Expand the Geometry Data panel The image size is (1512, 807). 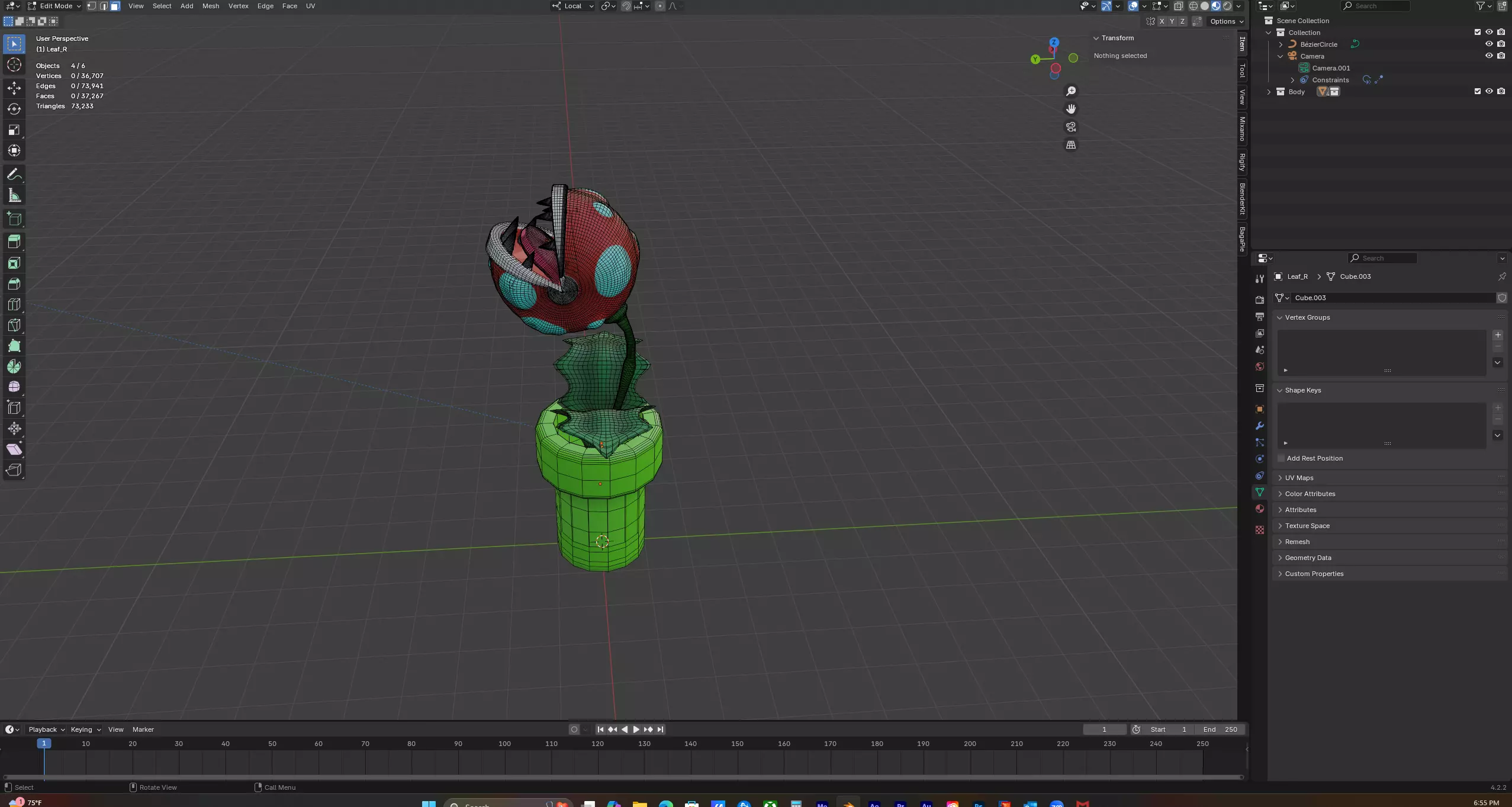(x=1307, y=558)
